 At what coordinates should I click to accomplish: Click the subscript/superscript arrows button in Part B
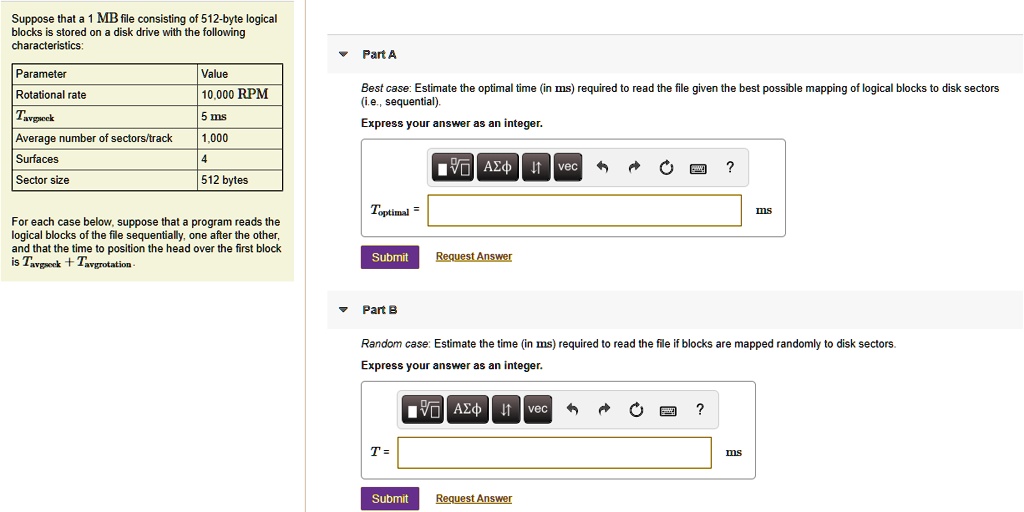pos(506,409)
